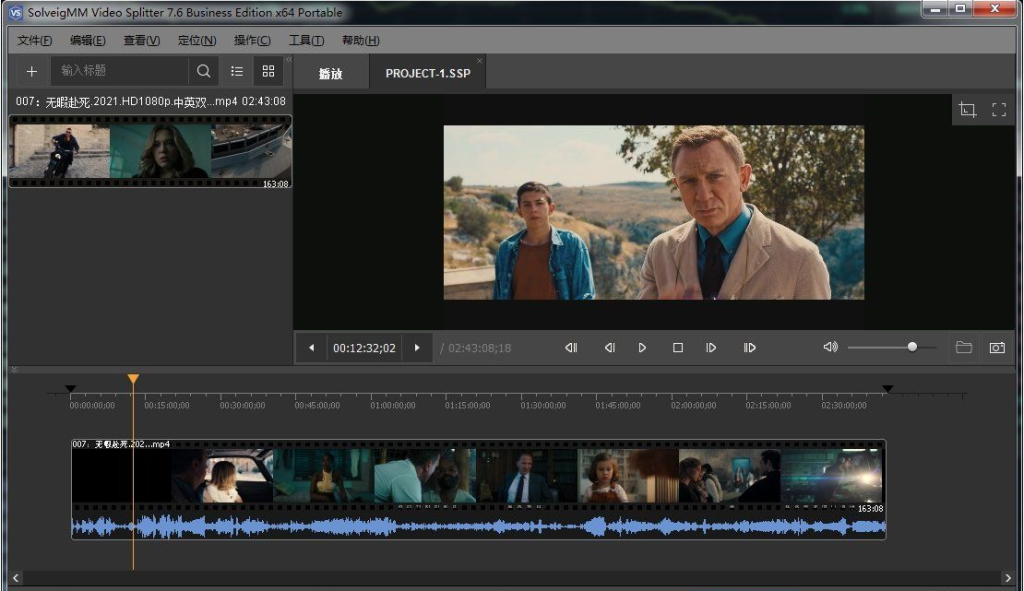
Task: Open the 编辑(E) menu
Action: coord(88,40)
